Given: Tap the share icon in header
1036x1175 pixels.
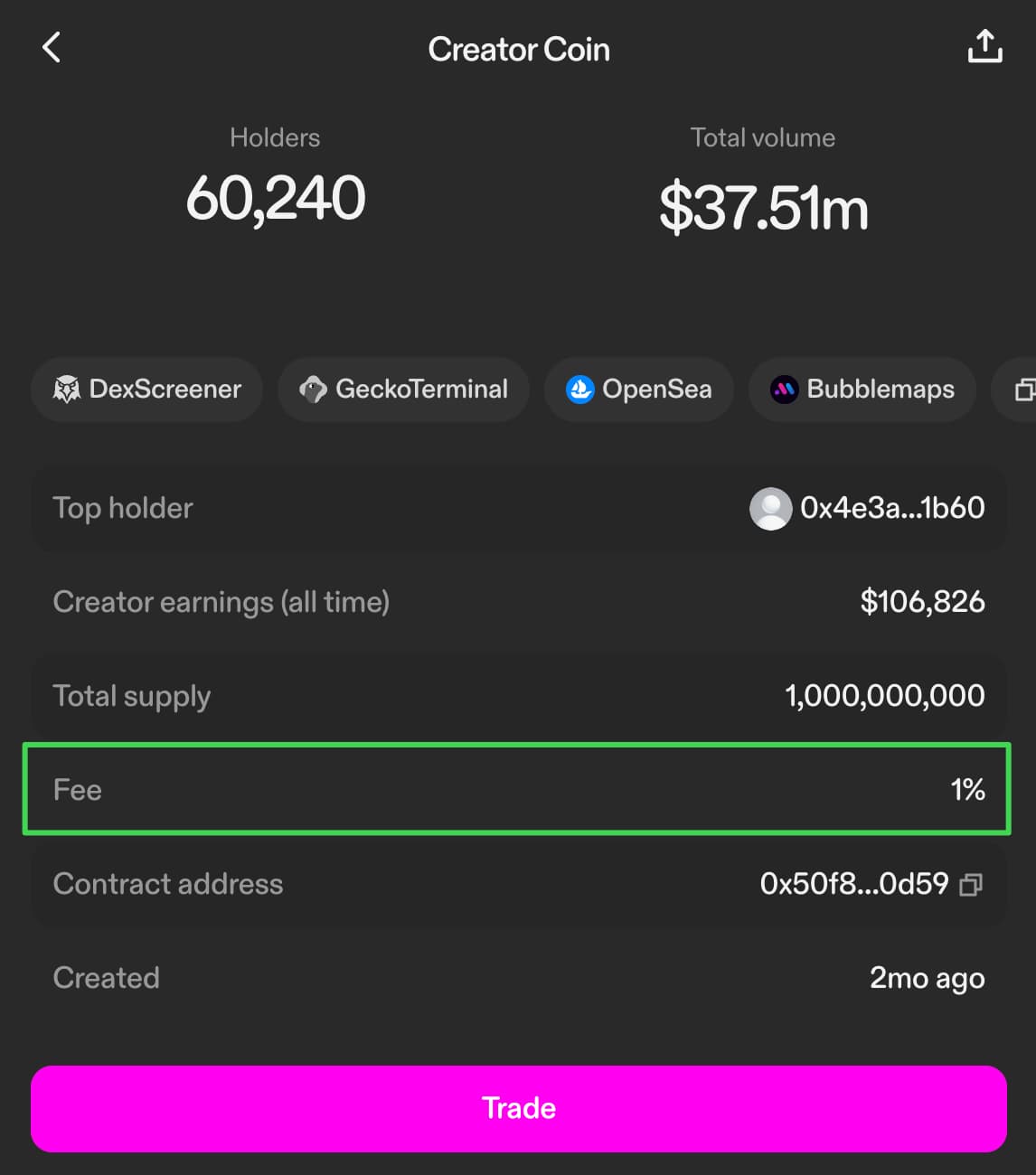Looking at the screenshot, I should 984,47.
